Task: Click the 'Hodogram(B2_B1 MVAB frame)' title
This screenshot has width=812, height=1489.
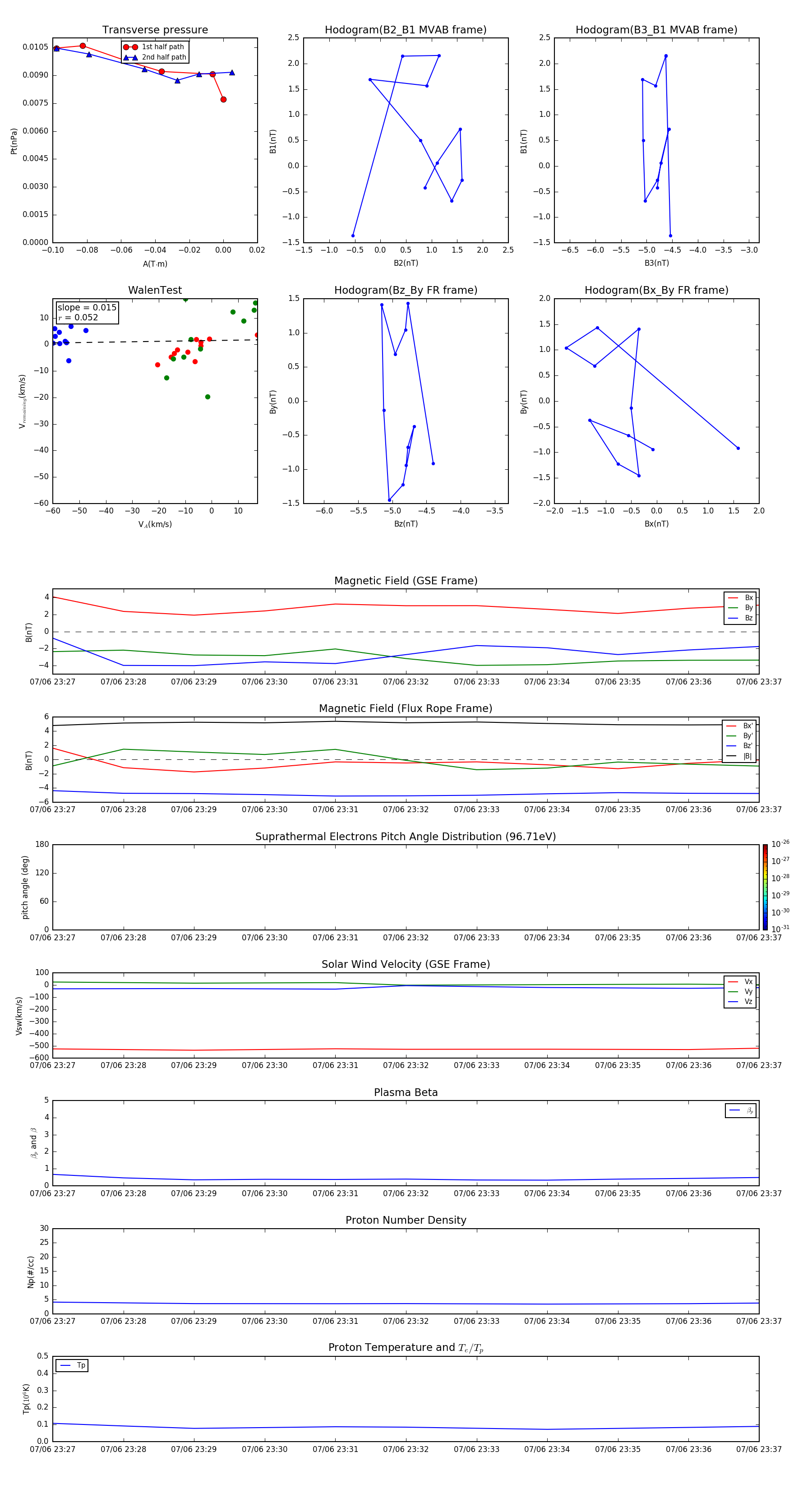Action: point(406,30)
